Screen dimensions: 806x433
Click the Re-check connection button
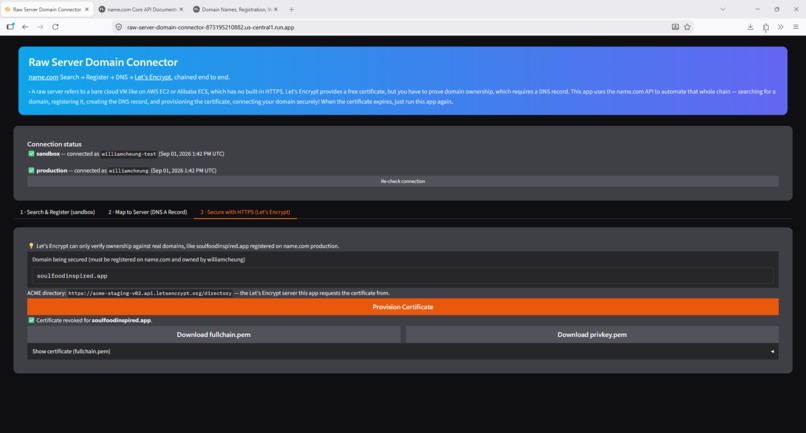[x=402, y=182]
